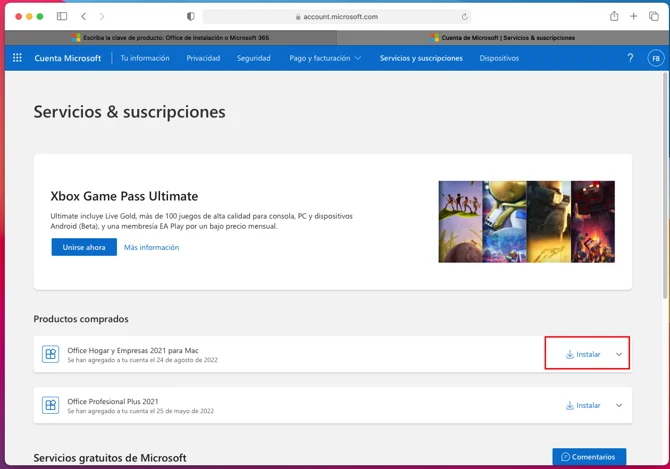The width and height of the screenshot is (670, 469).
Task: Open the Dispositivos navigation item
Action: point(499,58)
